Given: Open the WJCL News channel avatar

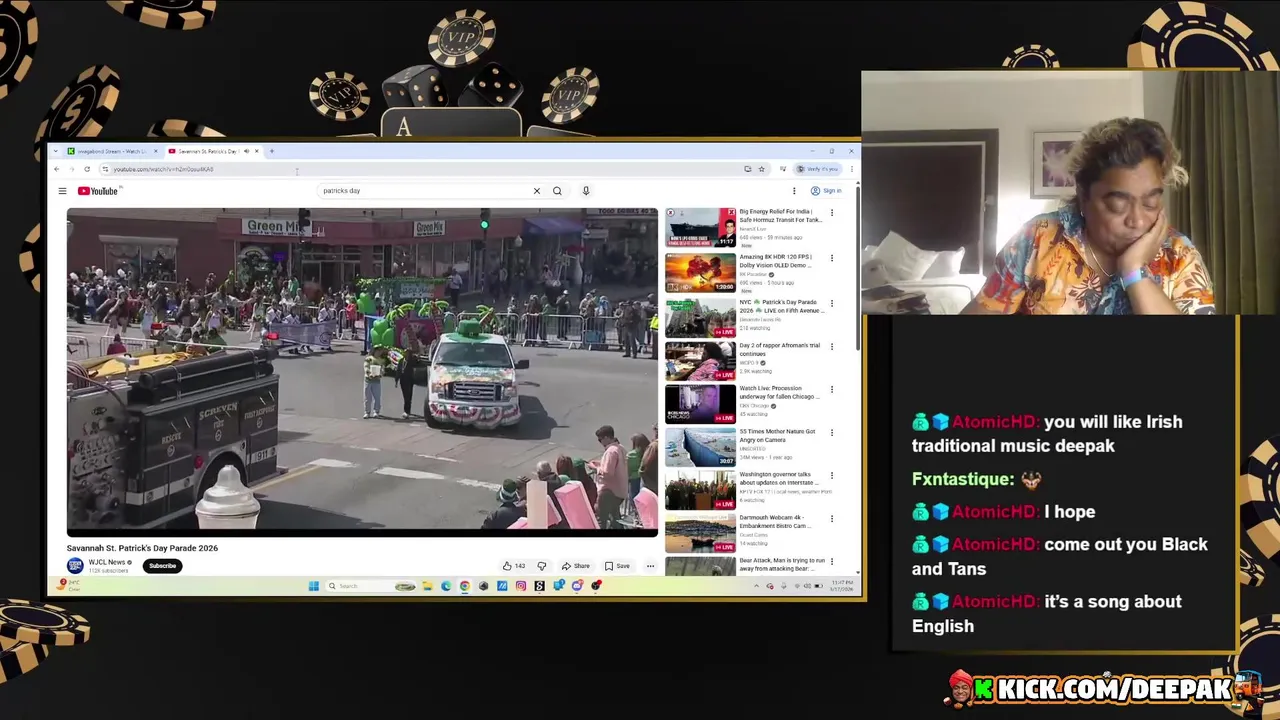Looking at the screenshot, I should tap(75, 566).
